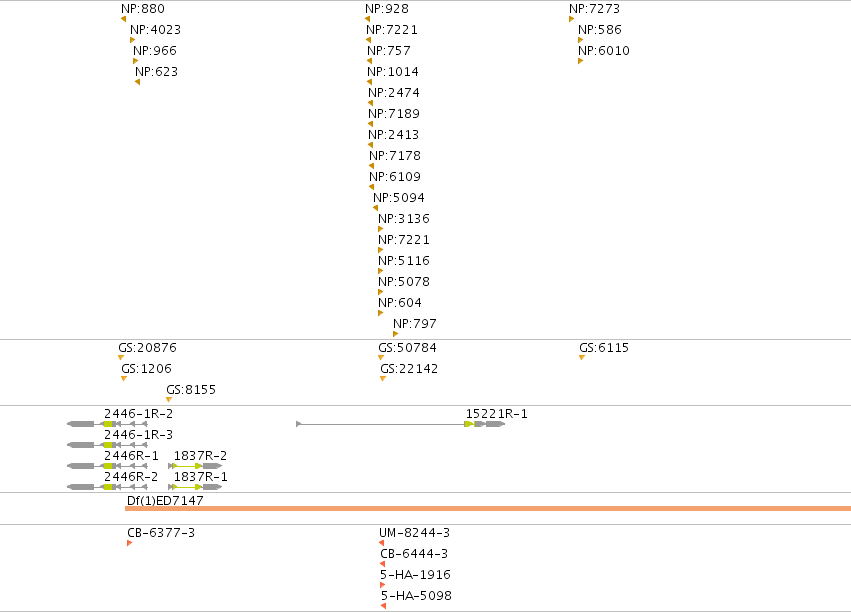Click the 5-HA-1916 insertion feature
851x612 pixels.
pos(383,585)
